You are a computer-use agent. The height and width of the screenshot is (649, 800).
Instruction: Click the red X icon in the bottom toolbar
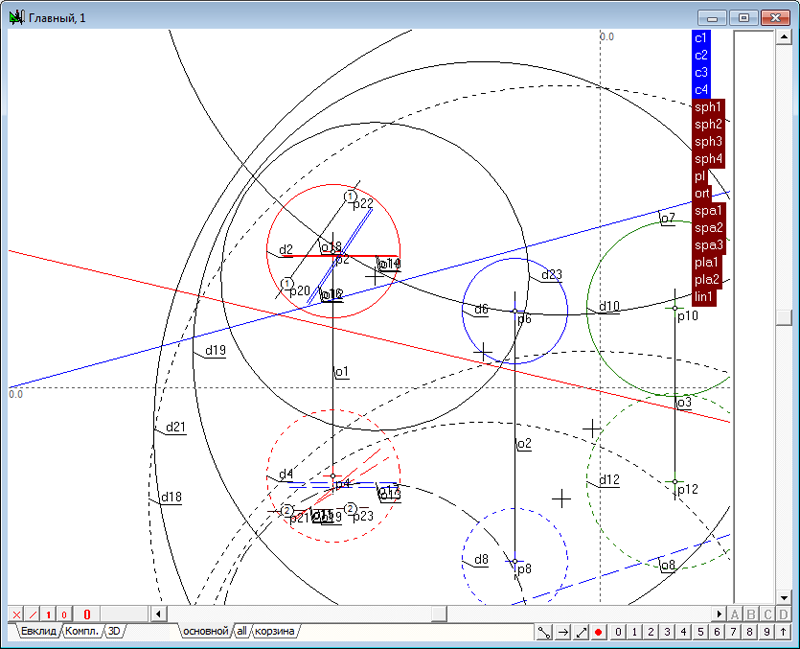pyautogui.click(x=16, y=614)
